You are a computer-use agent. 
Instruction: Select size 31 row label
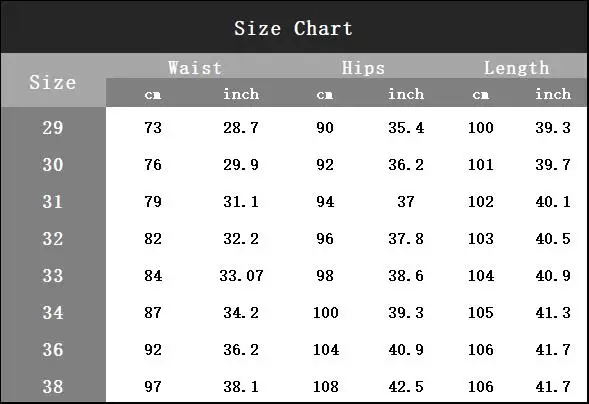pyautogui.click(x=53, y=202)
